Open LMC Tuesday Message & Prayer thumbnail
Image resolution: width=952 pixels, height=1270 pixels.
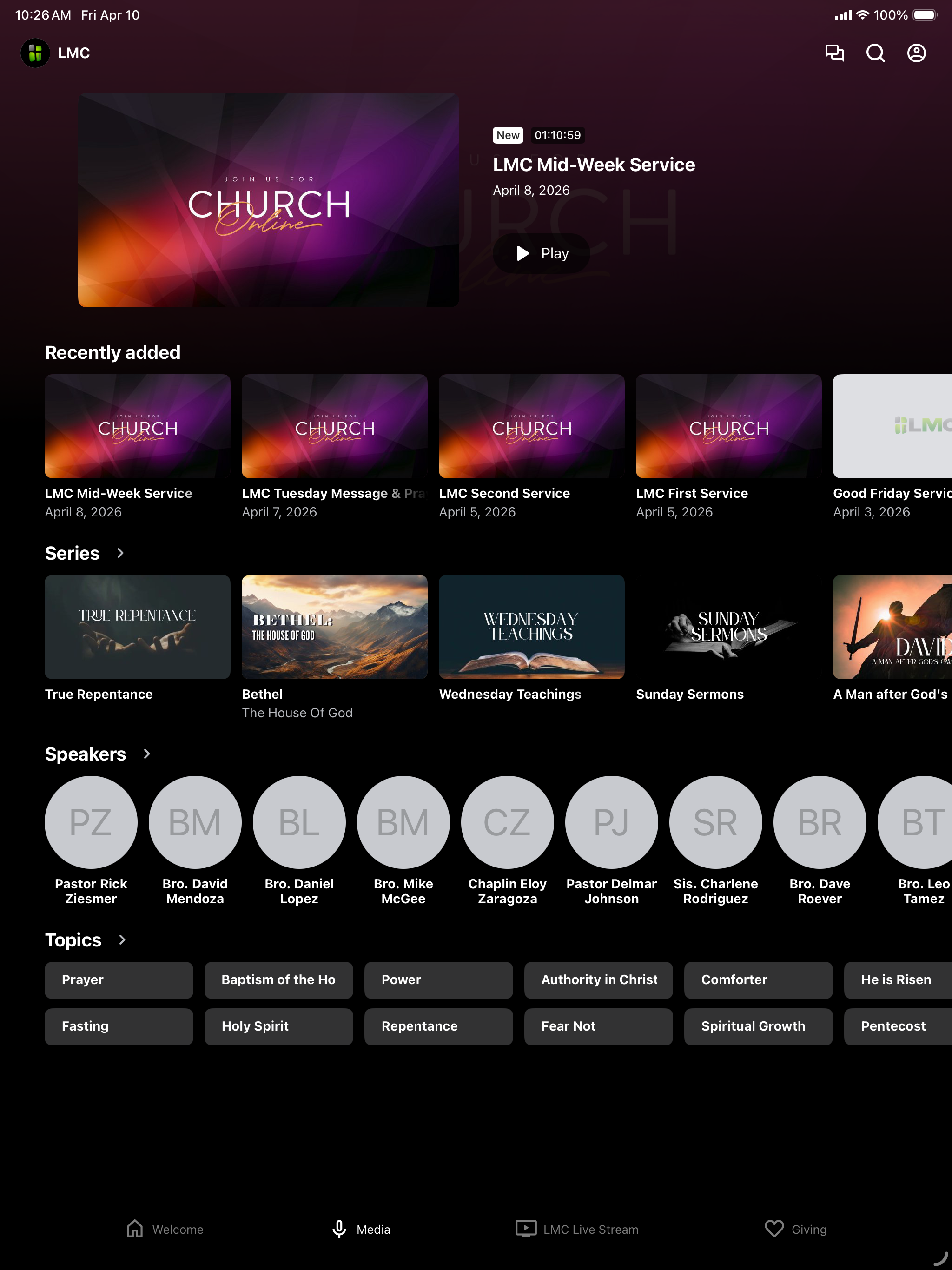click(x=334, y=426)
